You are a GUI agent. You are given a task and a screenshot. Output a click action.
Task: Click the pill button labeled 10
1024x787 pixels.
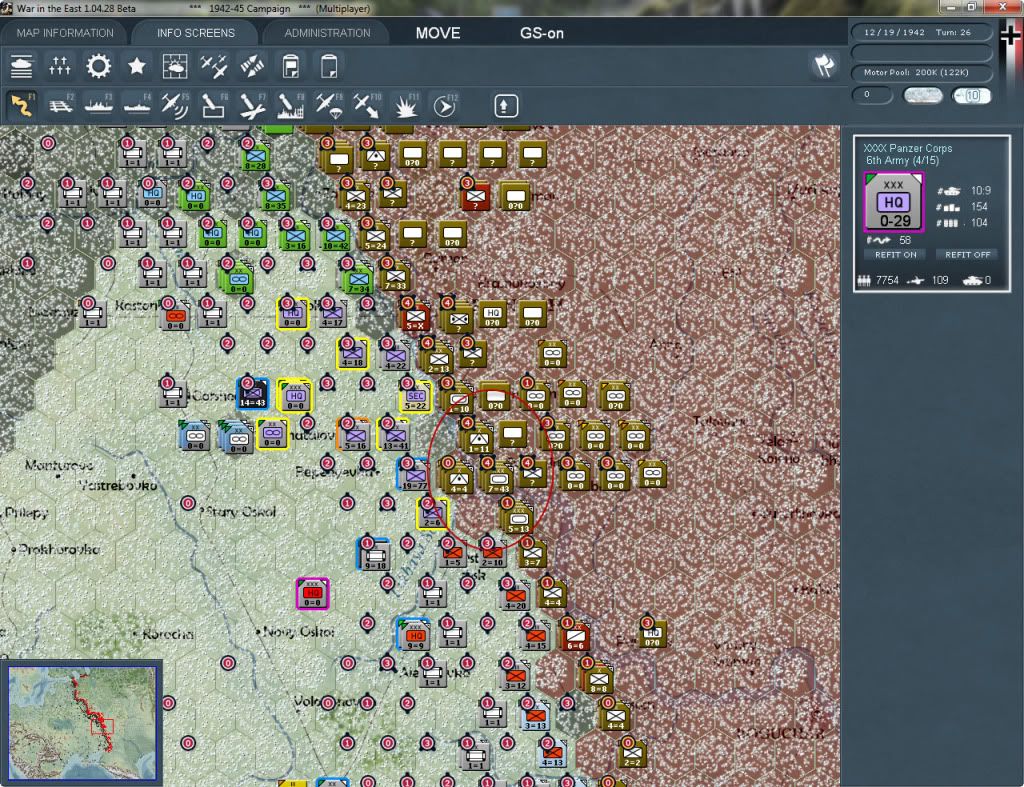click(x=971, y=95)
